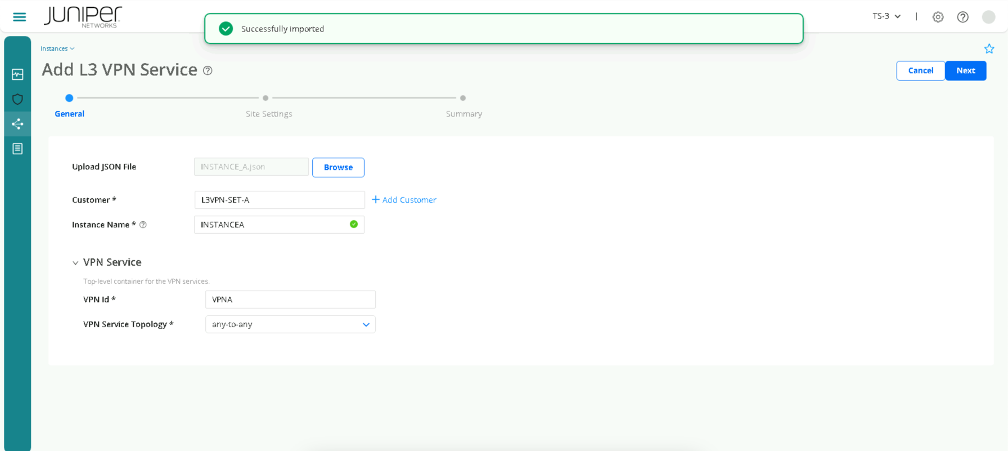The image size is (1008, 452).
Task: Open the user avatar menu
Action: tap(989, 17)
